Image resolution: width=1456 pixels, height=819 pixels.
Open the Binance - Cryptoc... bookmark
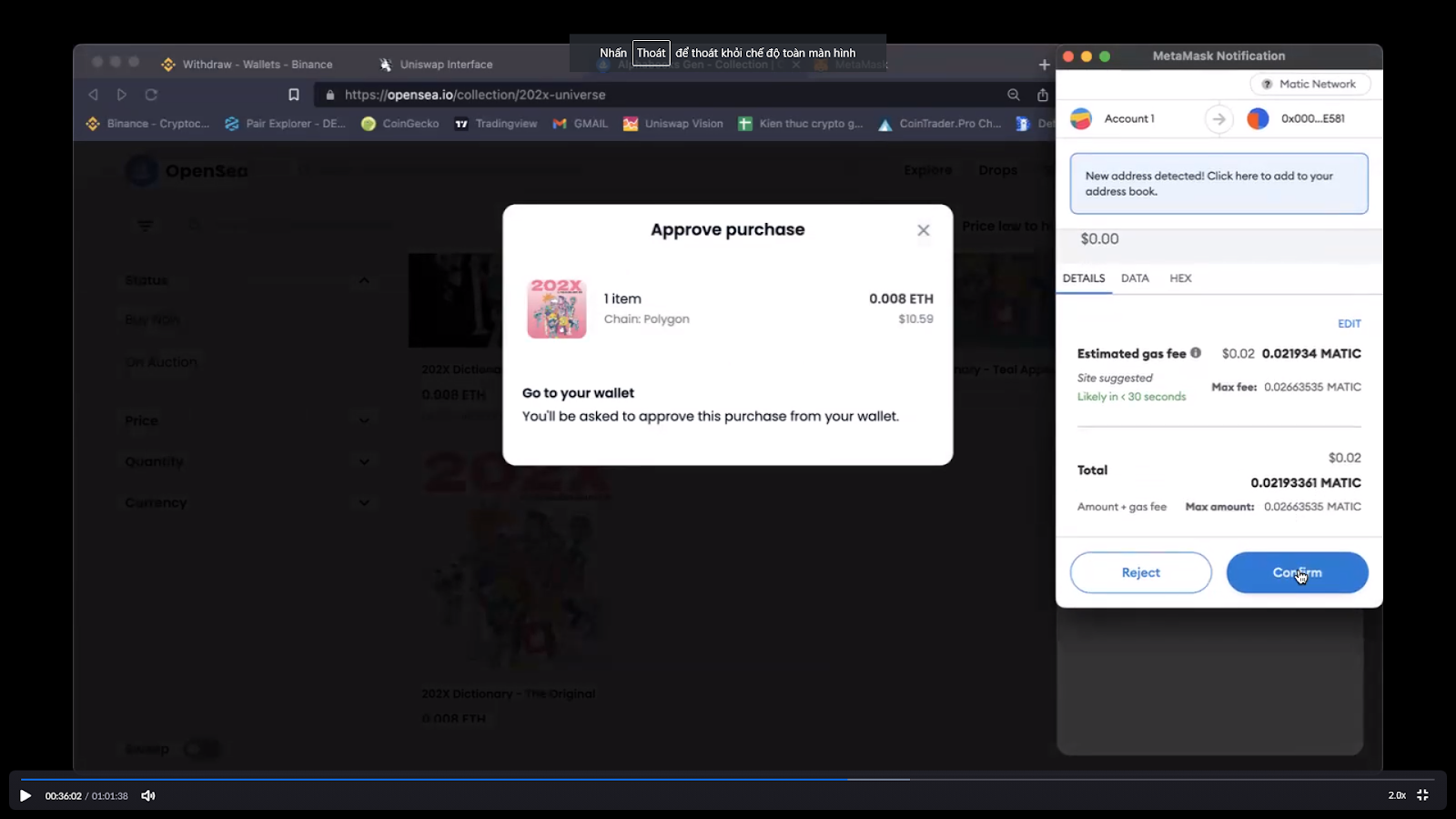click(147, 124)
